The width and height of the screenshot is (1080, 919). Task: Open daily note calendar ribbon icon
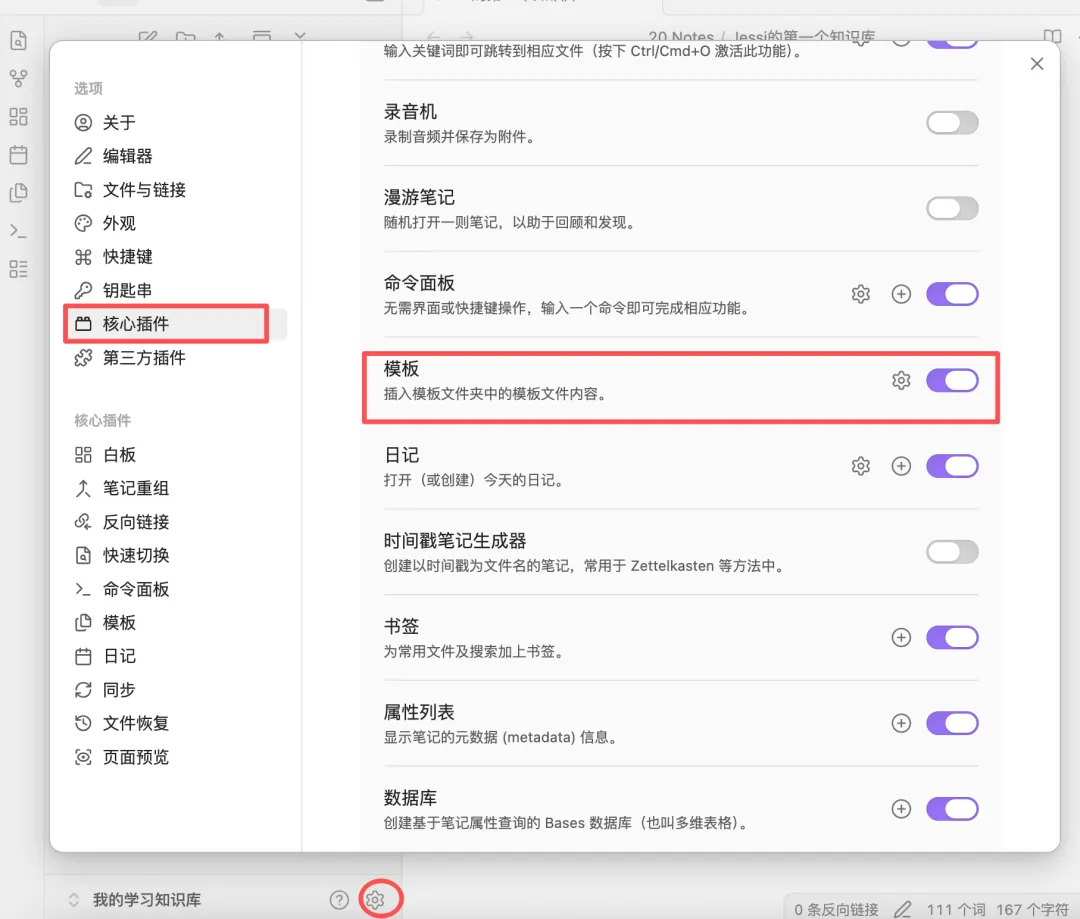(19, 154)
